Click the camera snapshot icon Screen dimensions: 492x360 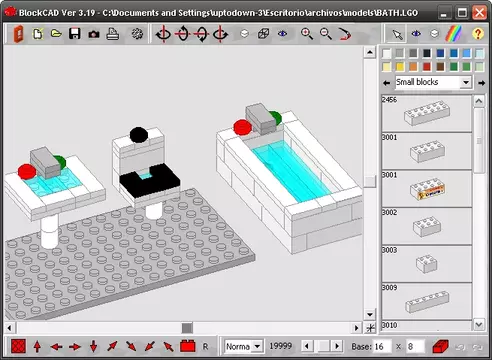tap(94, 34)
